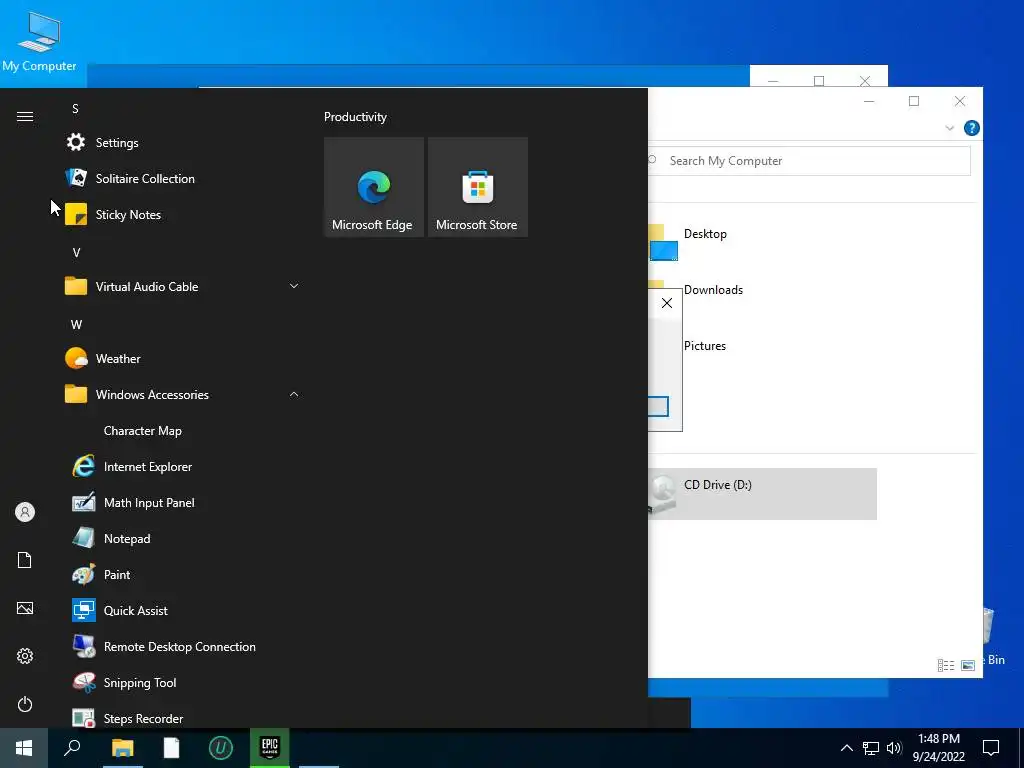The height and width of the screenshot is (768, 1024).
Task: Click the blank document taskbar icon
Action: tap(171, 748)
